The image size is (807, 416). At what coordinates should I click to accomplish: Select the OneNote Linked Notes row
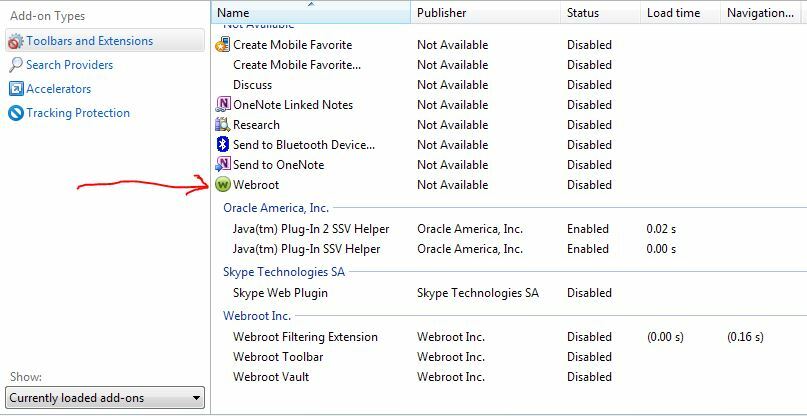click(510, 105)
